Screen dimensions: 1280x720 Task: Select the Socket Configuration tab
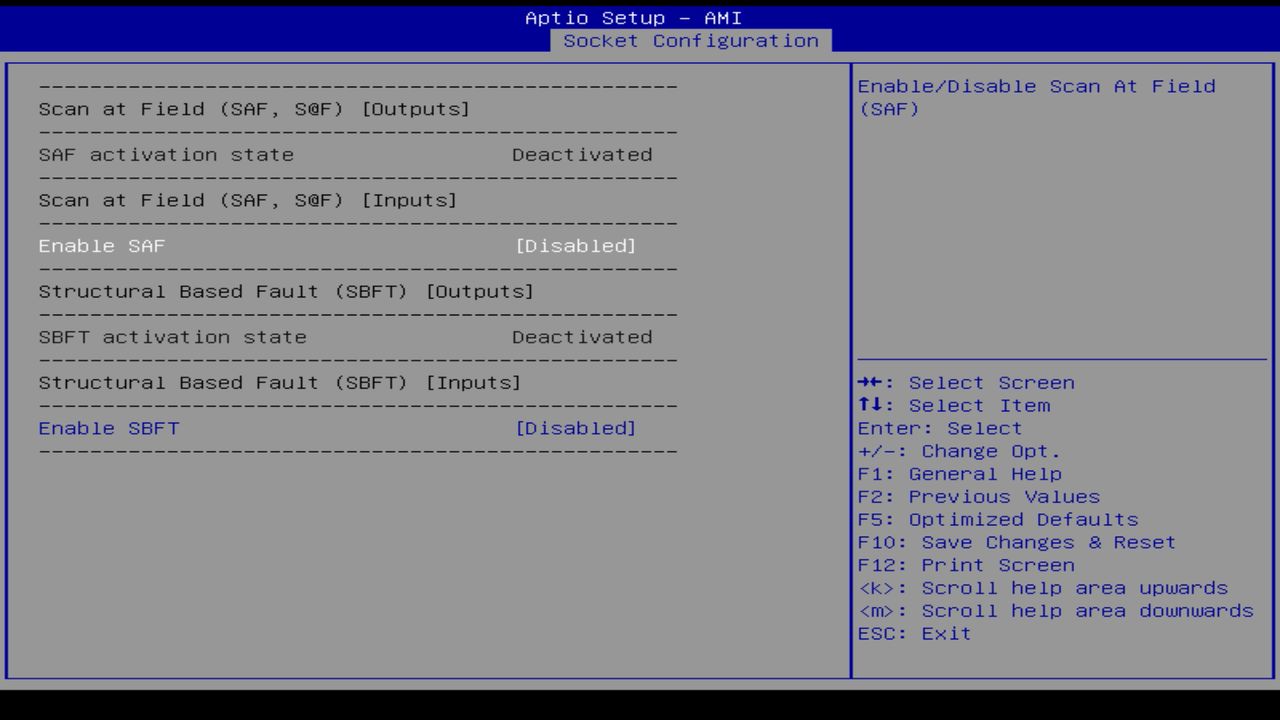click(x=692, y=41)
